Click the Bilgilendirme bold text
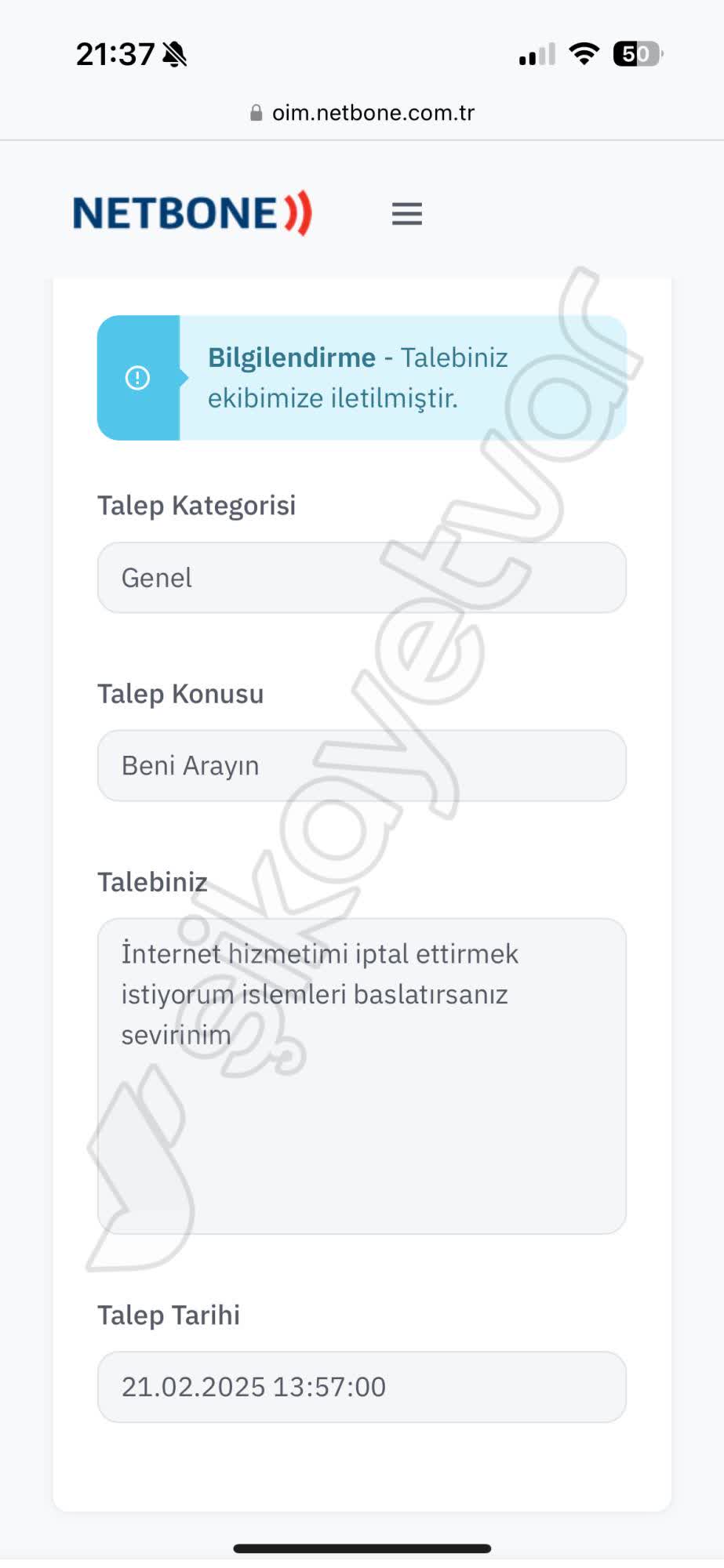This screenshot has height=1568, width=724. pos(291,358)
